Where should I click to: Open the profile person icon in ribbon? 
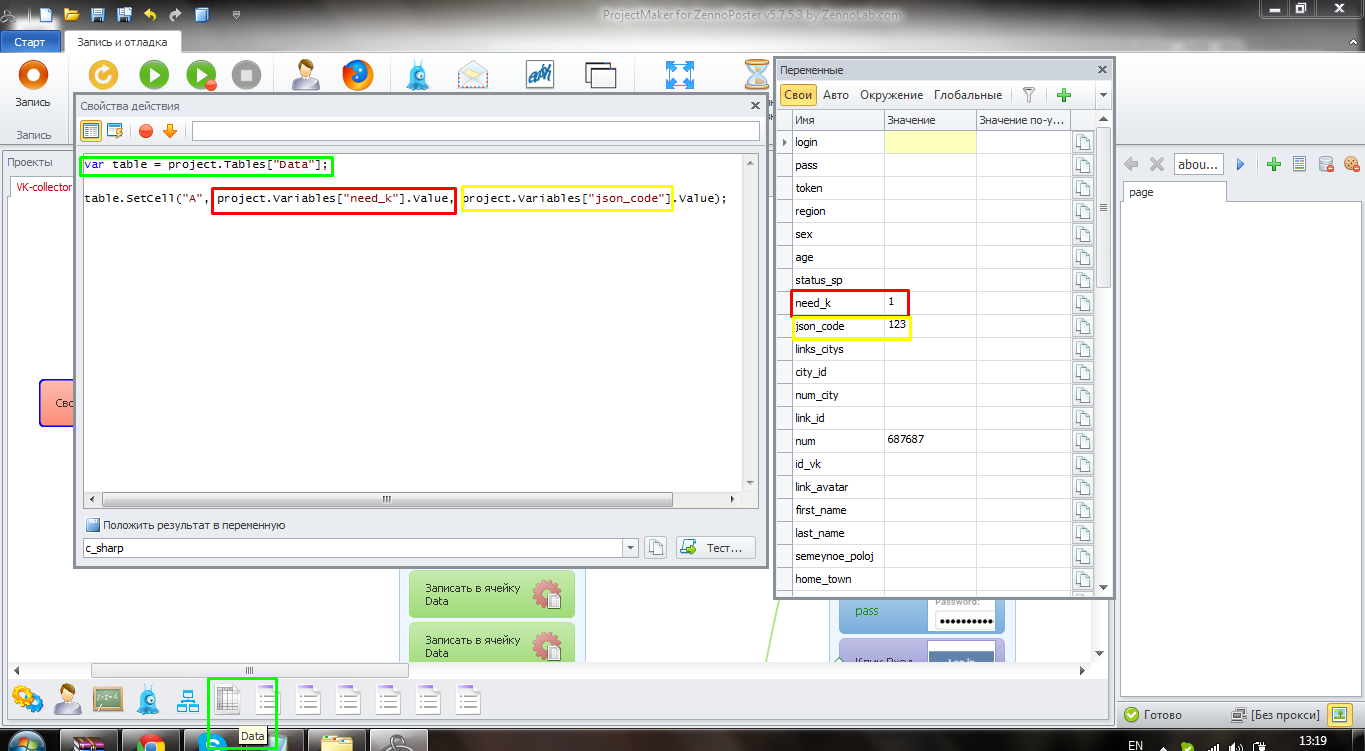306,75
